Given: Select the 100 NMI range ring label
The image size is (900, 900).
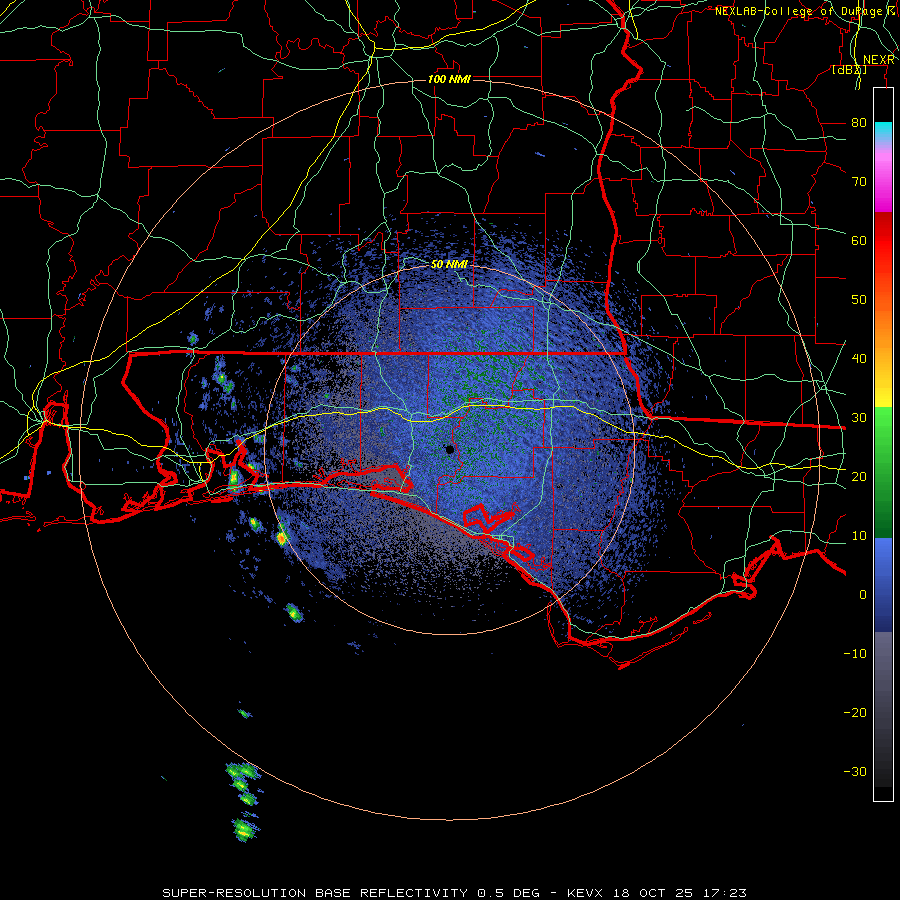Looking at the screenshot, I should (x=449, y=79).
